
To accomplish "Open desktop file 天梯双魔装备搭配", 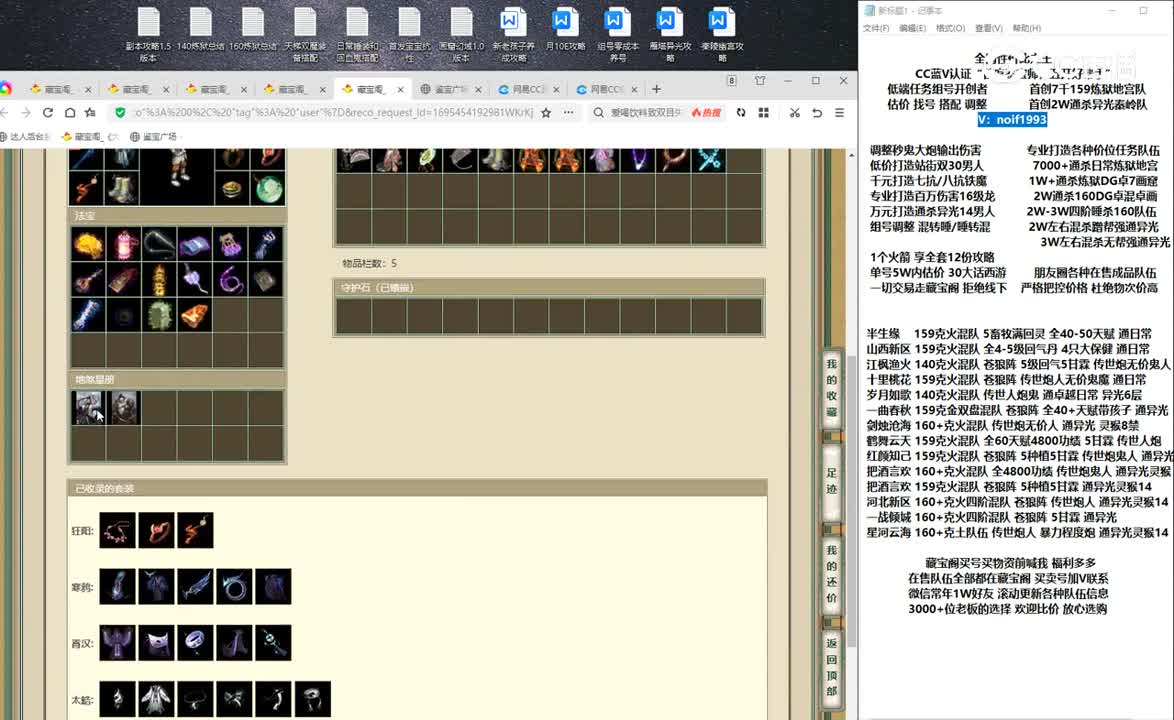I will click(x=305, y=34).
